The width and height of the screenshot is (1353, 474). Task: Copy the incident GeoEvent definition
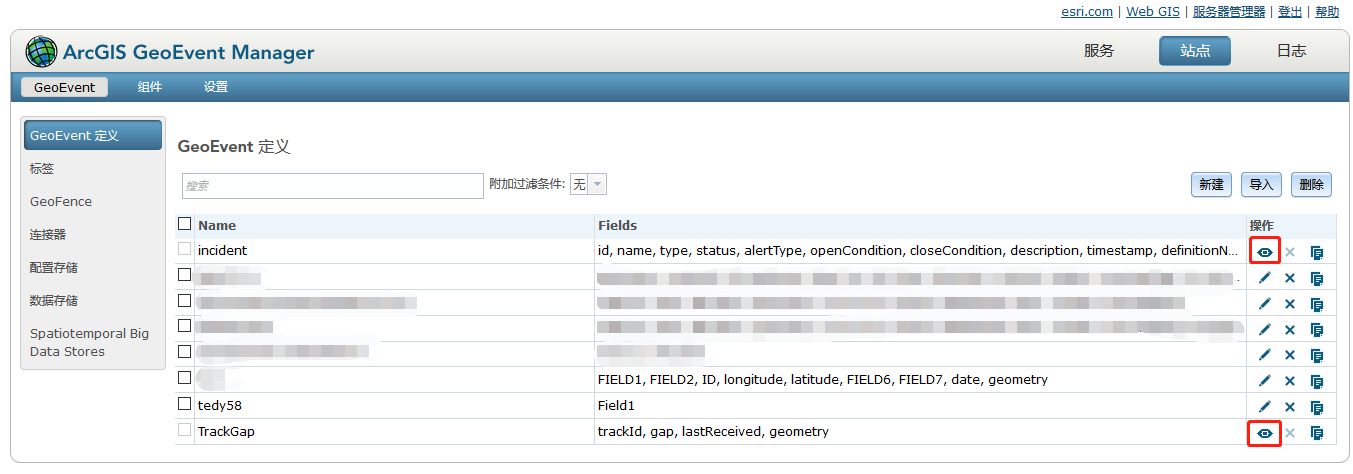1317,253
